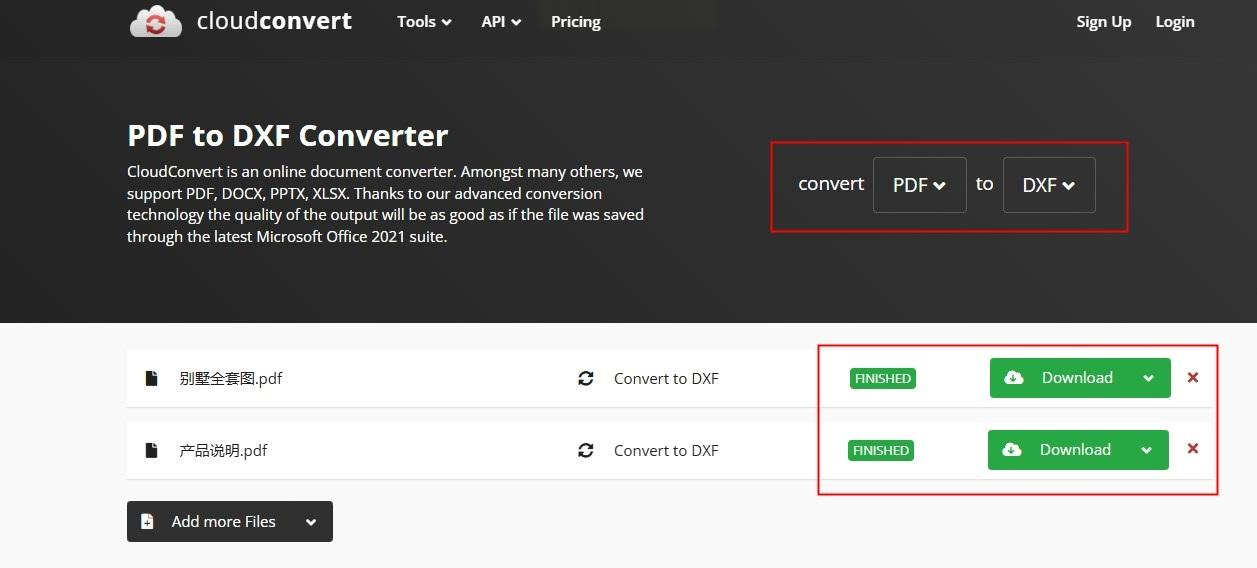Click FINISHED status badge for 产品说明.pdf

point(881,450)
